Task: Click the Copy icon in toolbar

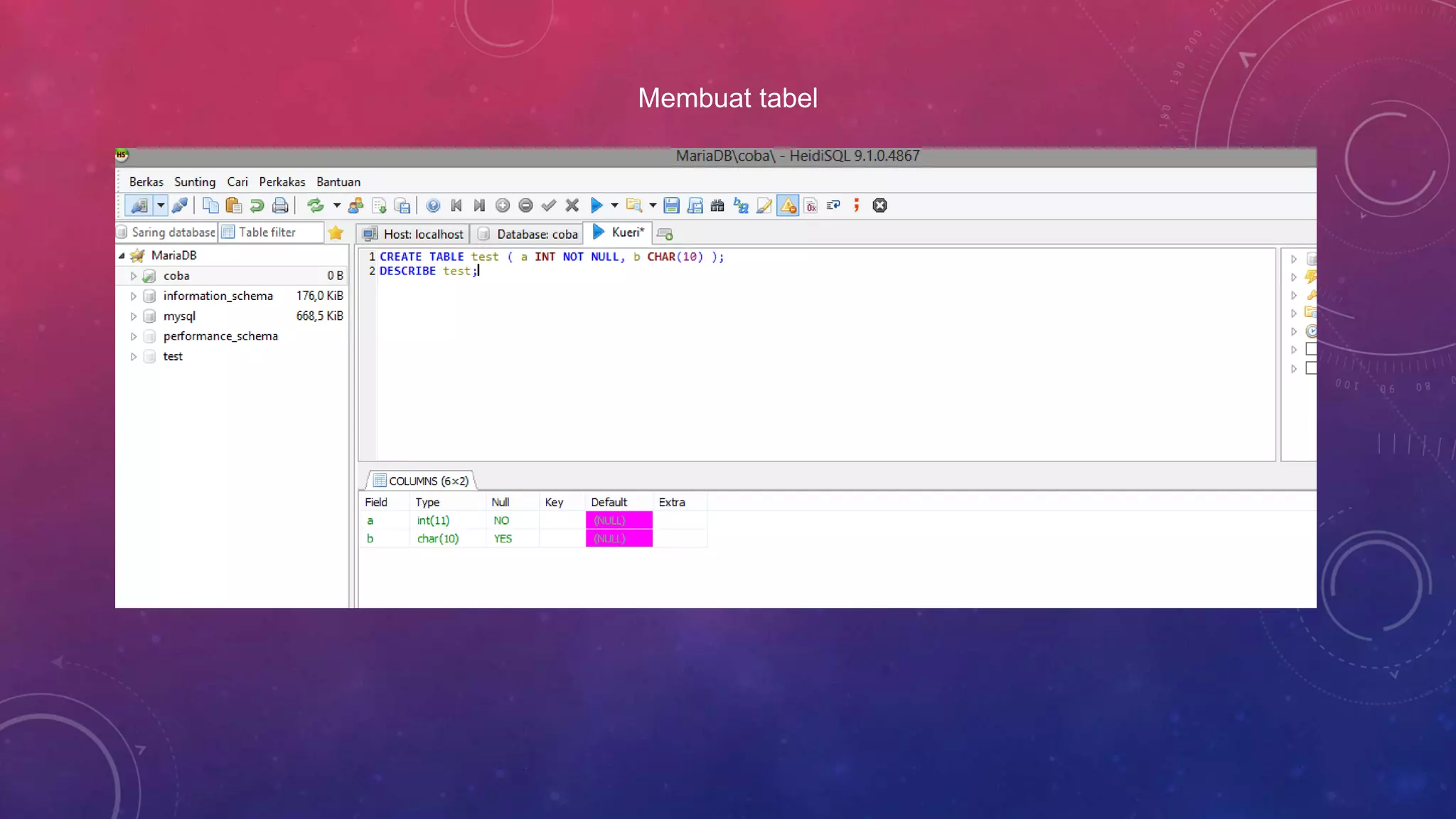Action: [x=210, y=205]
